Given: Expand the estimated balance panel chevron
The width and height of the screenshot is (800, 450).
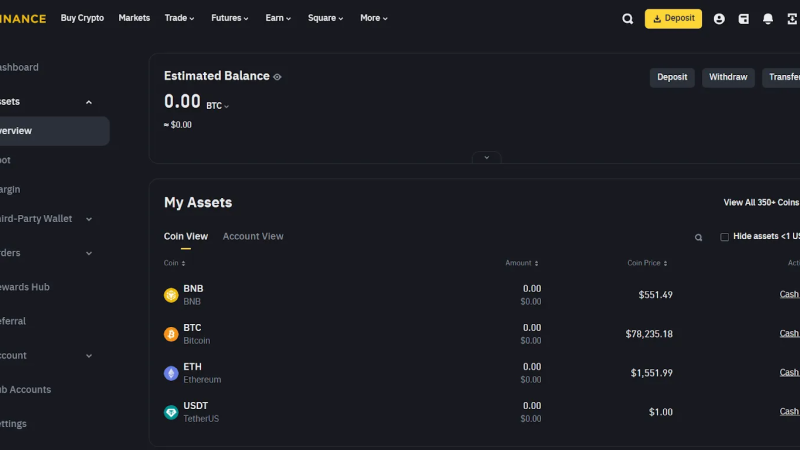Looking at the screenshot, I should [486, 157].
